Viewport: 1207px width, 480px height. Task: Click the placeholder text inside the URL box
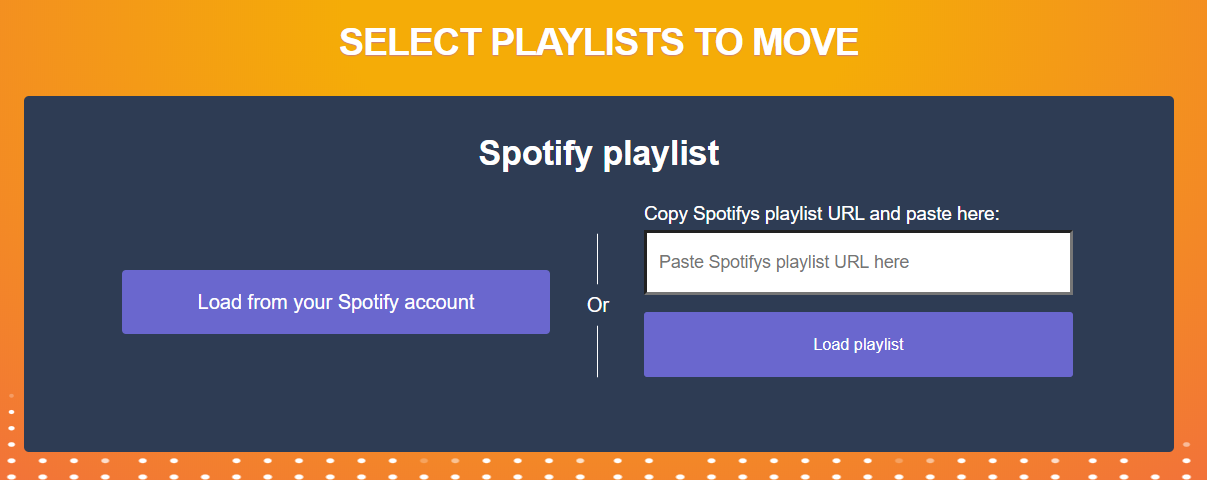(x=784, y=262)
